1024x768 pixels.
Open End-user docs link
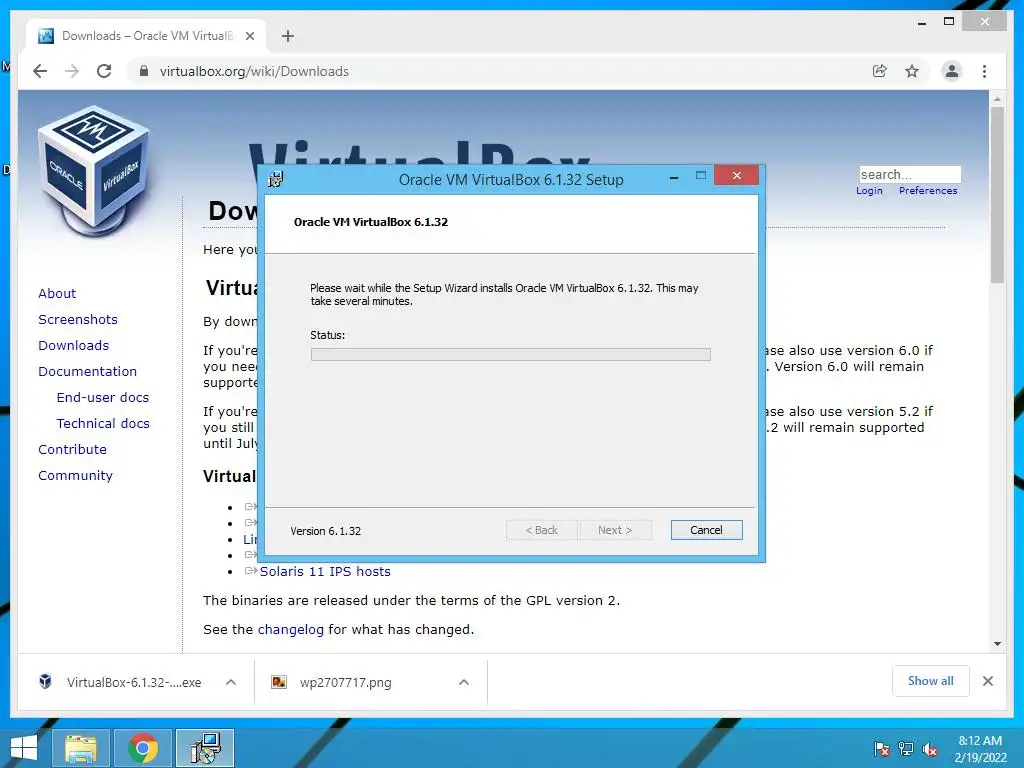(x=103, y=398)
